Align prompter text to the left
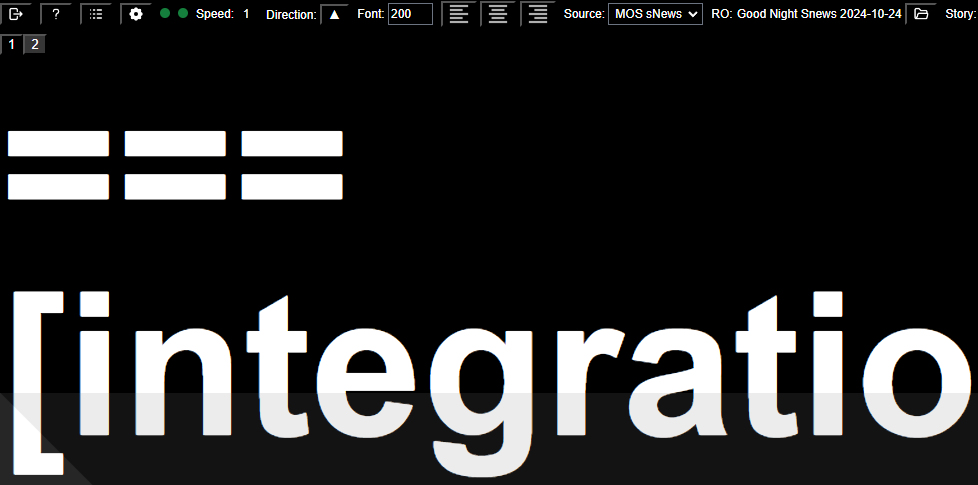 tap(458, 14)
